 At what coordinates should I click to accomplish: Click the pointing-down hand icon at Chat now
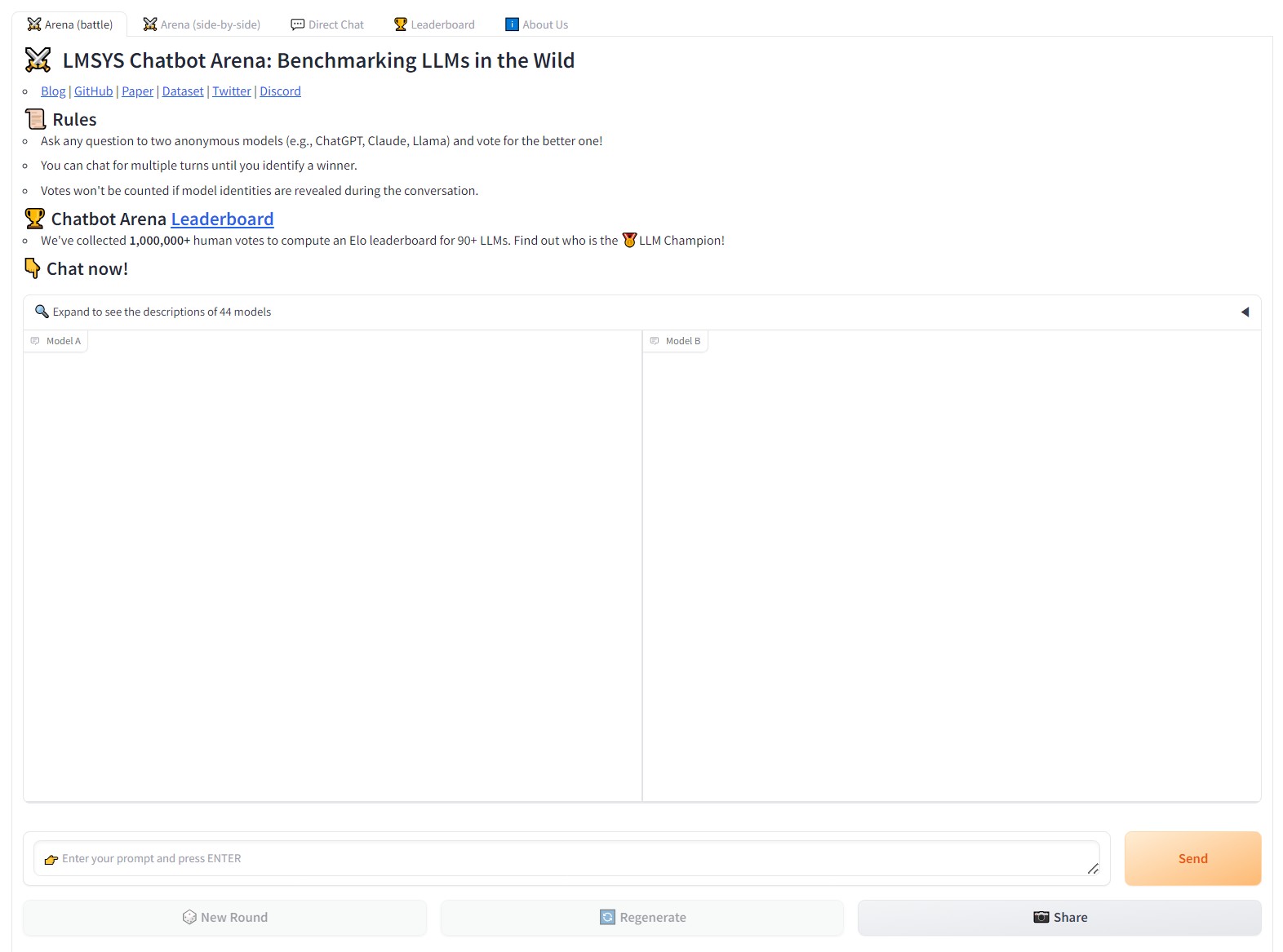click(x=33, y=268)
